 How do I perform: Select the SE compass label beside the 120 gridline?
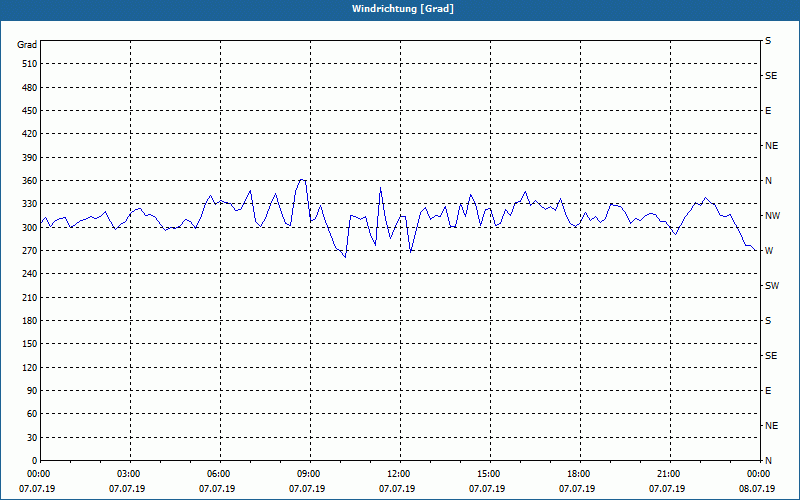pyautogui.click(x=771, y=356)
